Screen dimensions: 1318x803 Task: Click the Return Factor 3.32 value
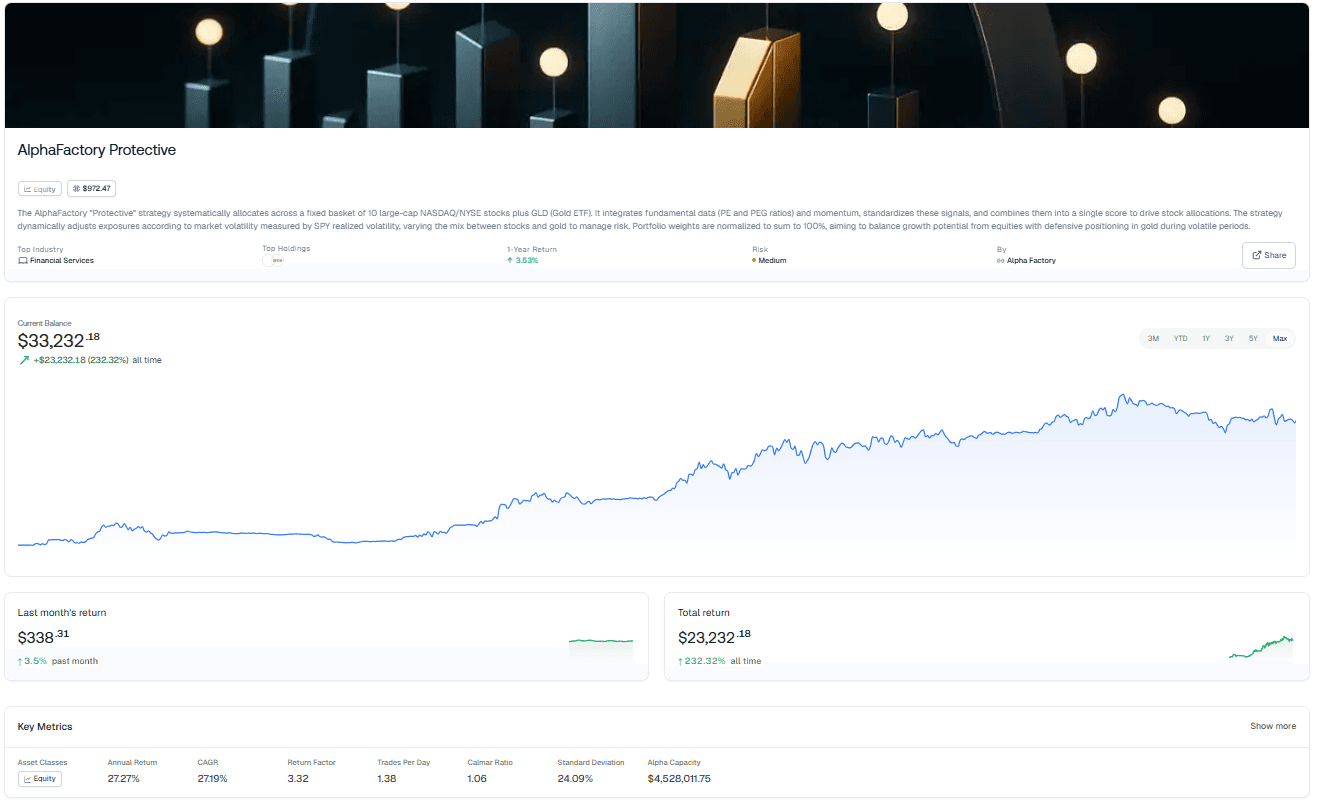[x=298, y=779]
